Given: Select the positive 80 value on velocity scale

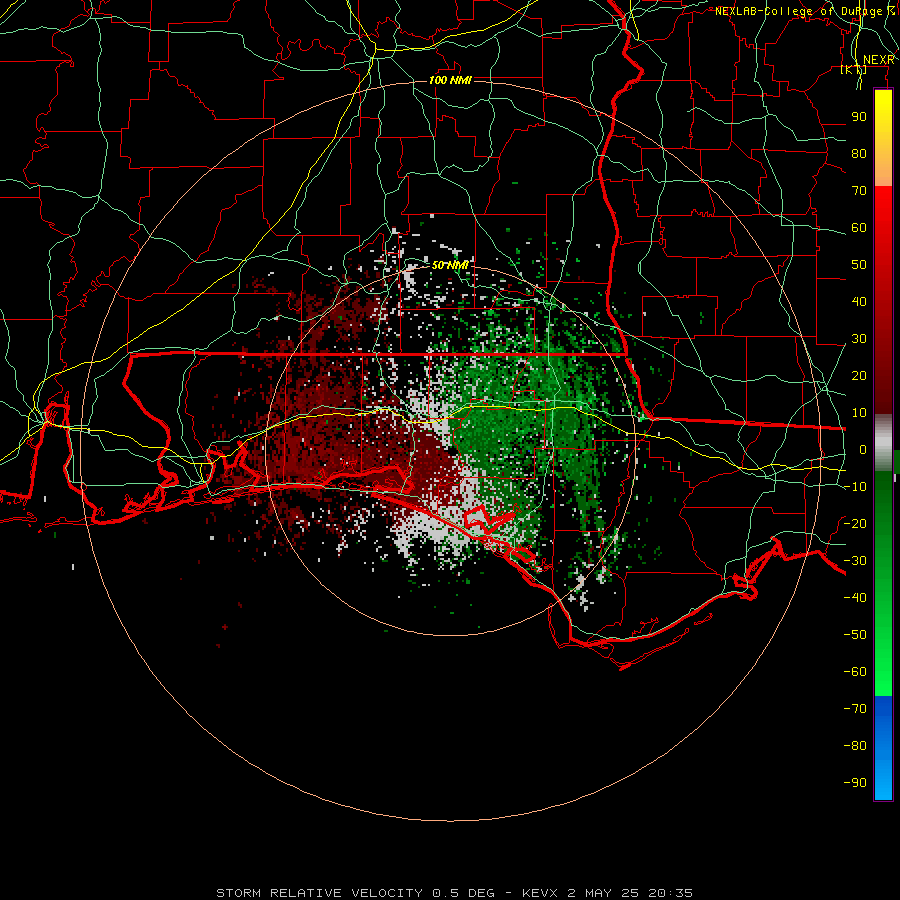Looking at the screenshot, I should coord(859,154).
